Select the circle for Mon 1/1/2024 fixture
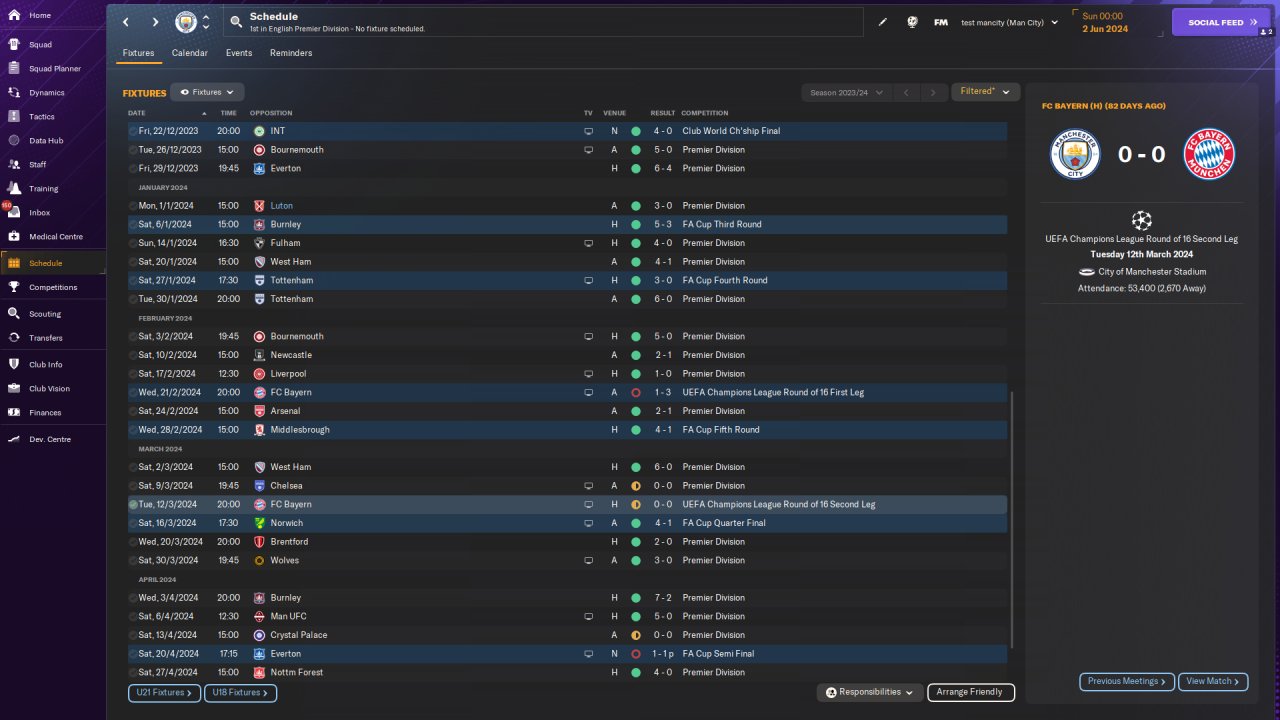This screenshot has width=1280, height=720. [133, 206]
